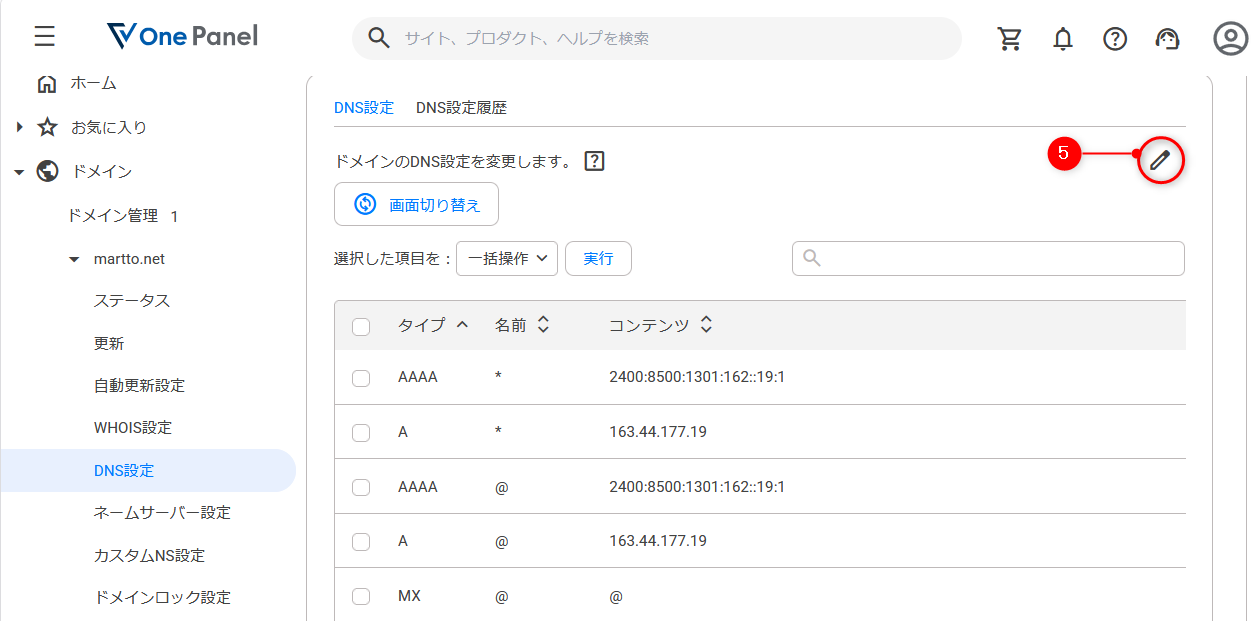
Task: Click the help icon beside DNS description
Action: (595, 161)
